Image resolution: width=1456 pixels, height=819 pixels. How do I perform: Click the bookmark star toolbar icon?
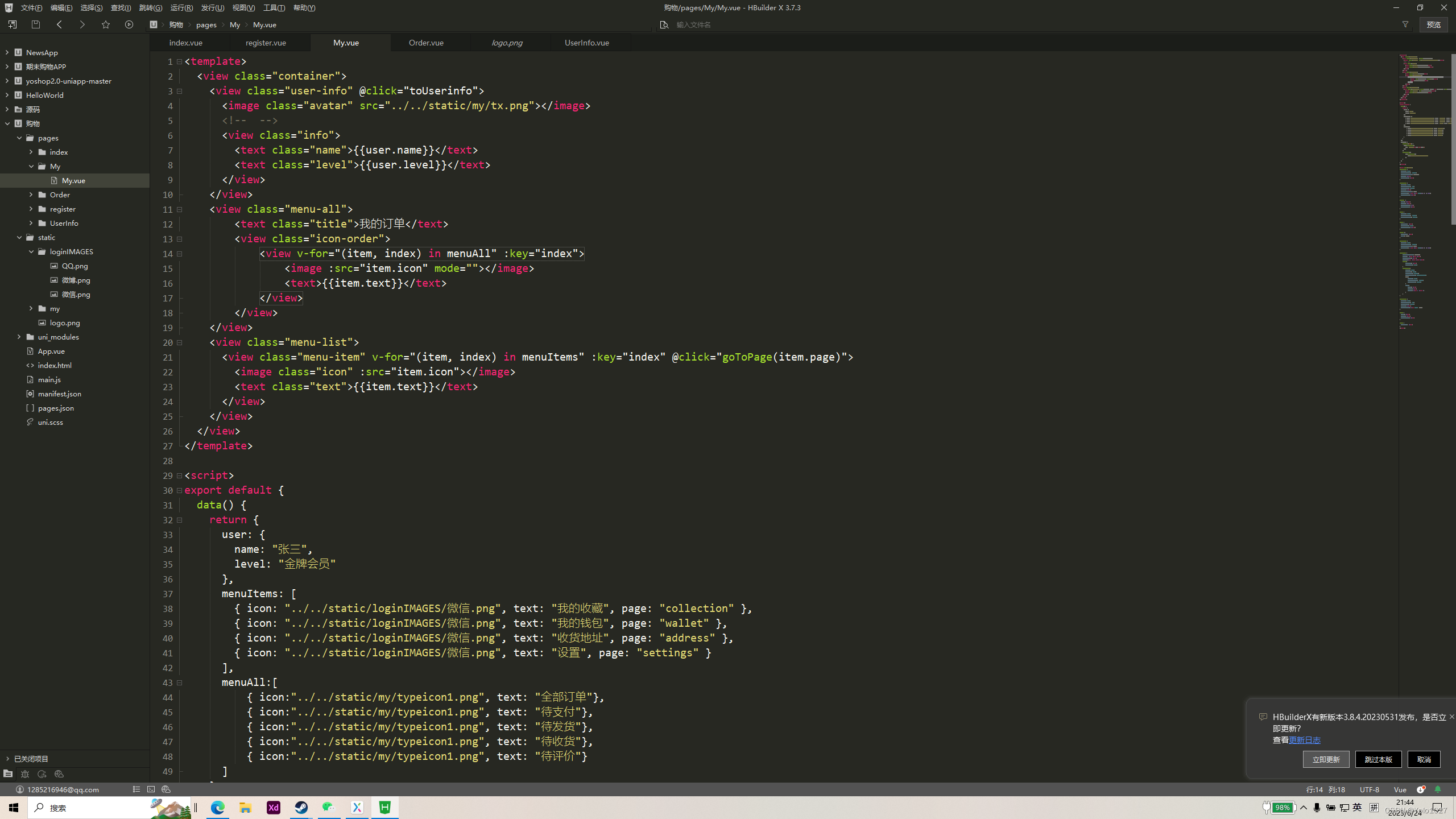pyautogui.click(x=106, y=24)
